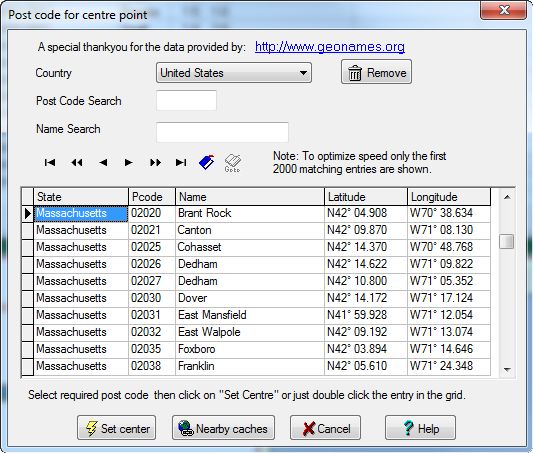
Task: Click the Remove button with trash icon
Action: click(376, 72)
